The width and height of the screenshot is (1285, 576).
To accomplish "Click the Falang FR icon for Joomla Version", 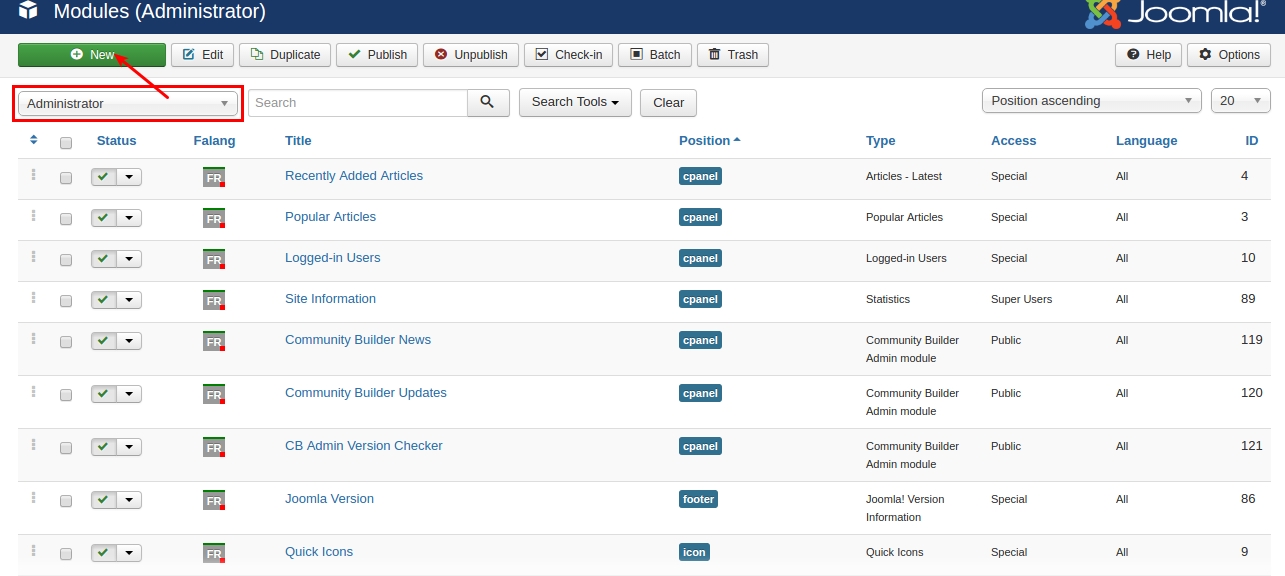I will 214,500.
